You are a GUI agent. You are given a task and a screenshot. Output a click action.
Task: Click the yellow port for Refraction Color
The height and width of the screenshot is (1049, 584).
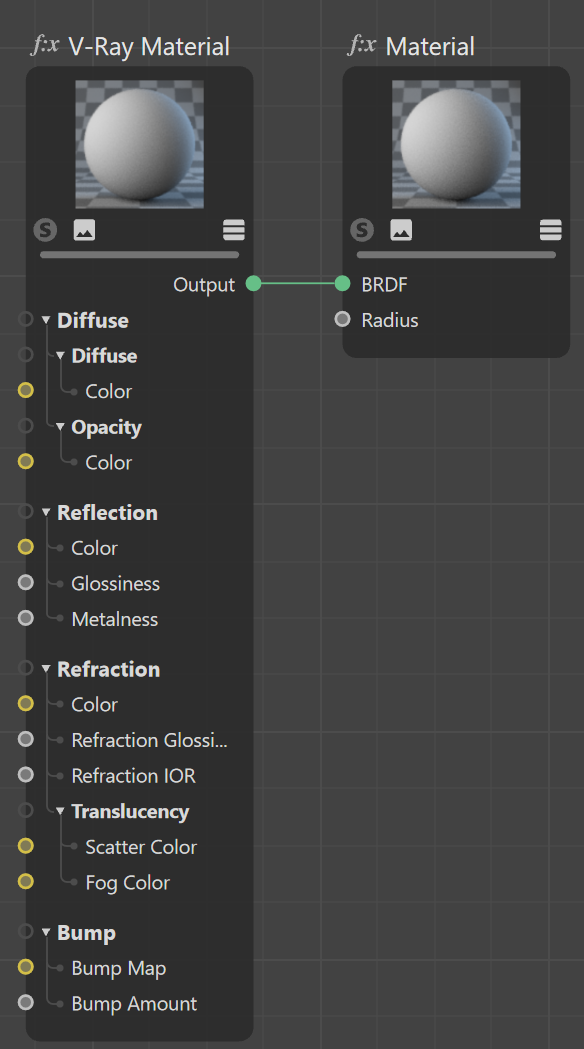25,703
